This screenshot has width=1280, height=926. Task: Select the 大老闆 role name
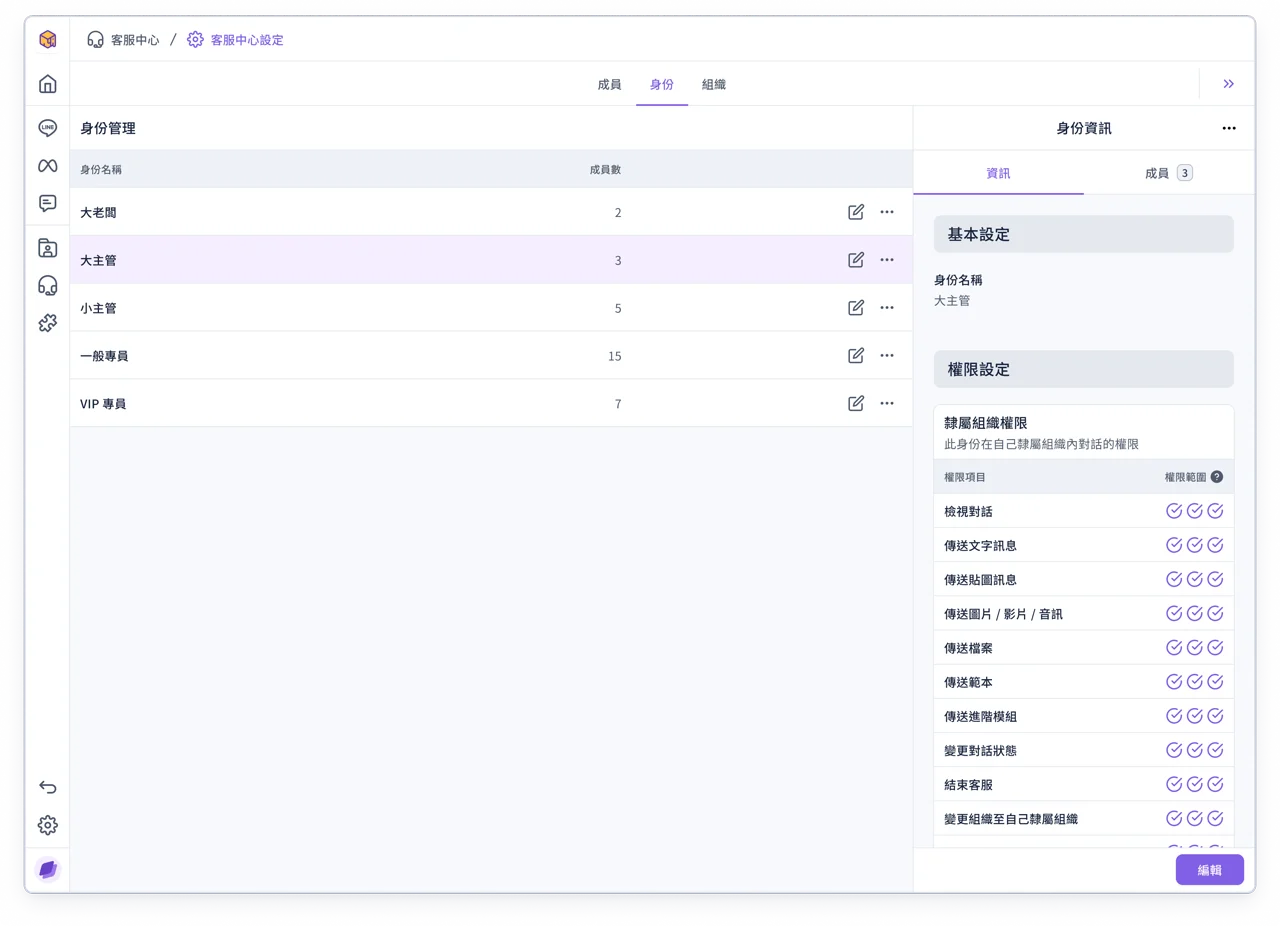(x=99, y=212)
